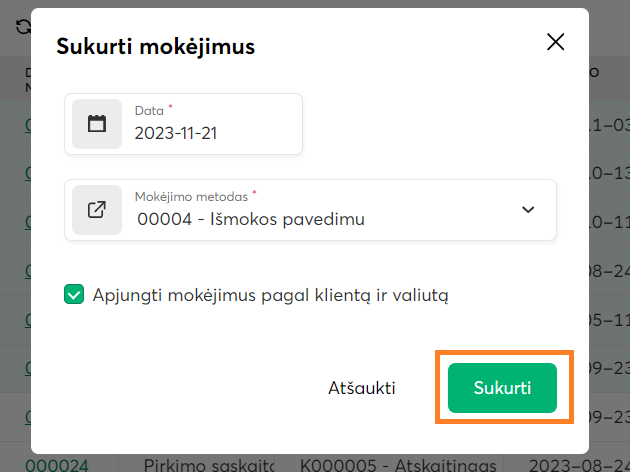The image size is (630, 472).
Task: Untick Apjungti mokėjimus pagal klientą checkbox
Action: click(74, 294)
